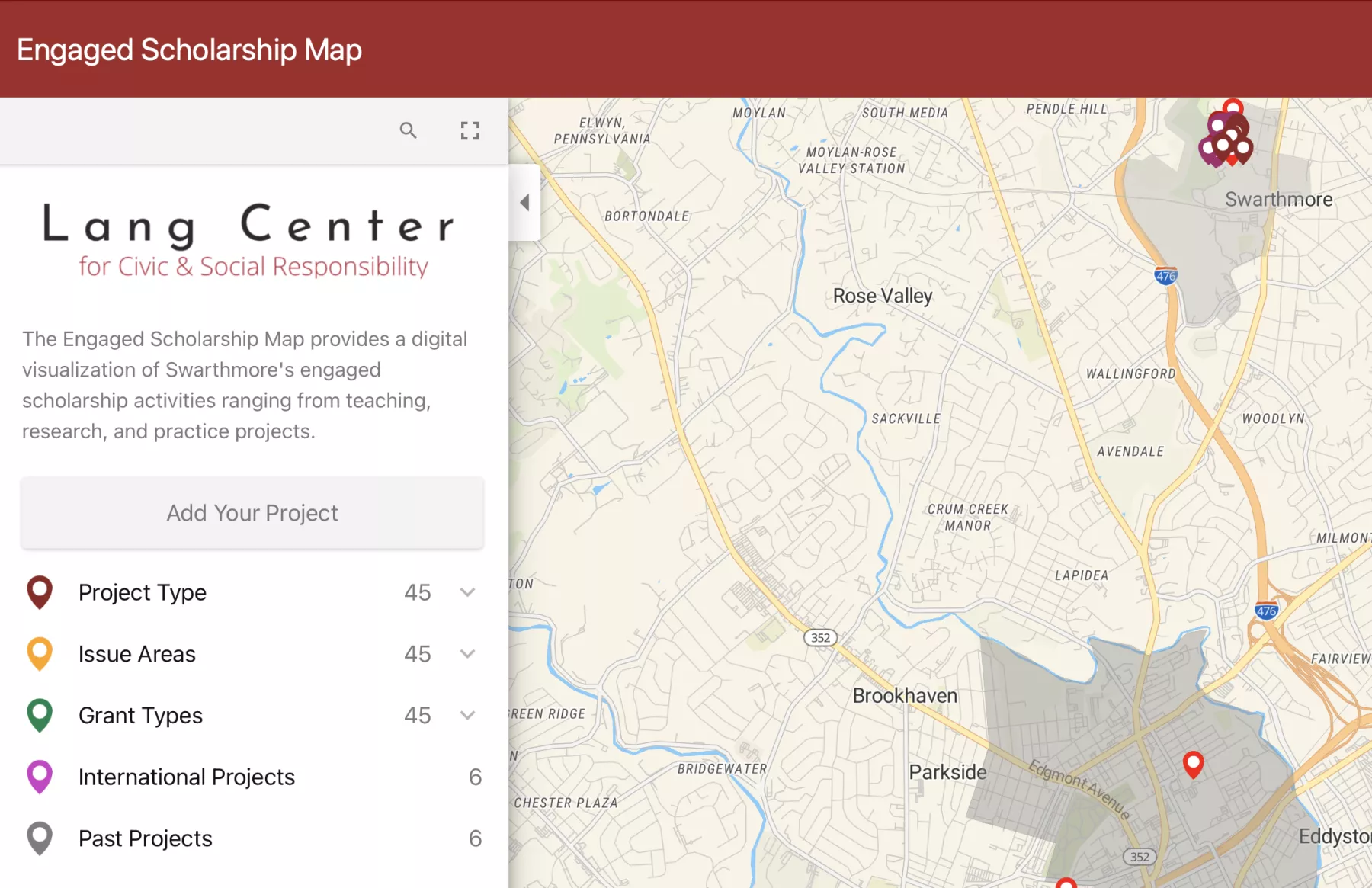Click the route 352 badge near Brookhaven

[820, 638]
